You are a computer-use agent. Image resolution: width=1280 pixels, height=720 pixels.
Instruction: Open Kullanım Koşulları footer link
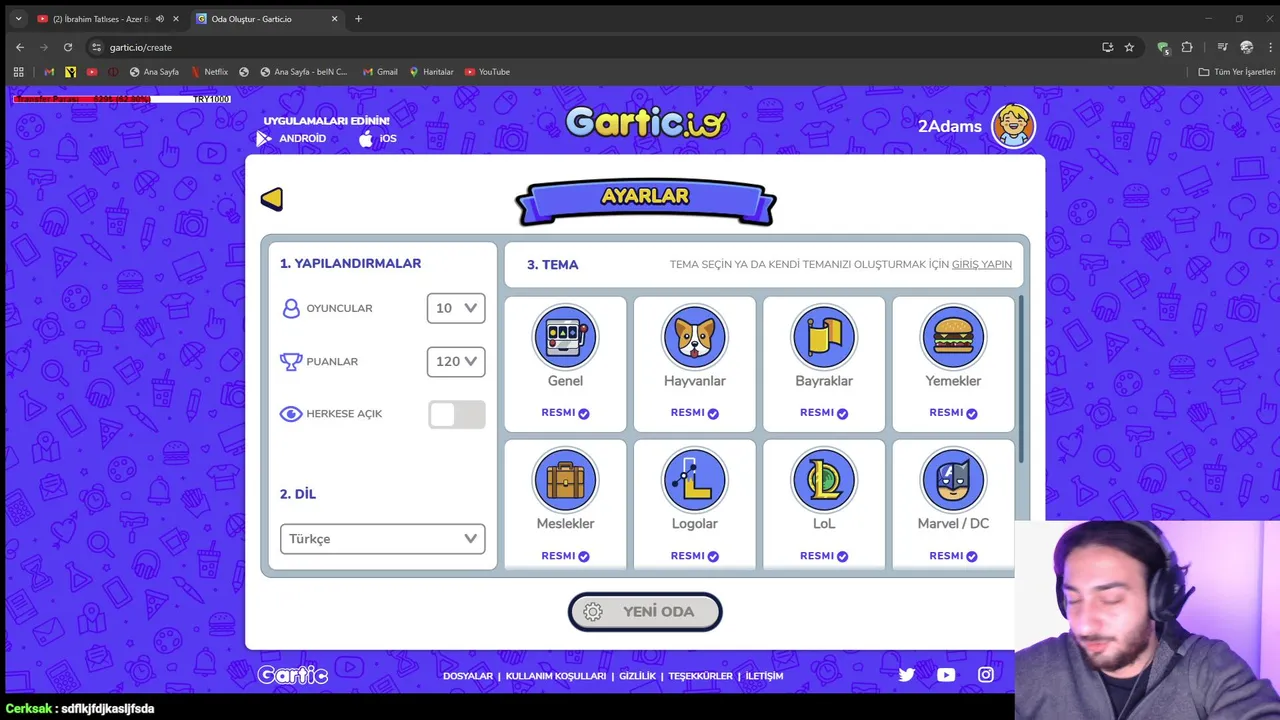(x=556, y=676)
